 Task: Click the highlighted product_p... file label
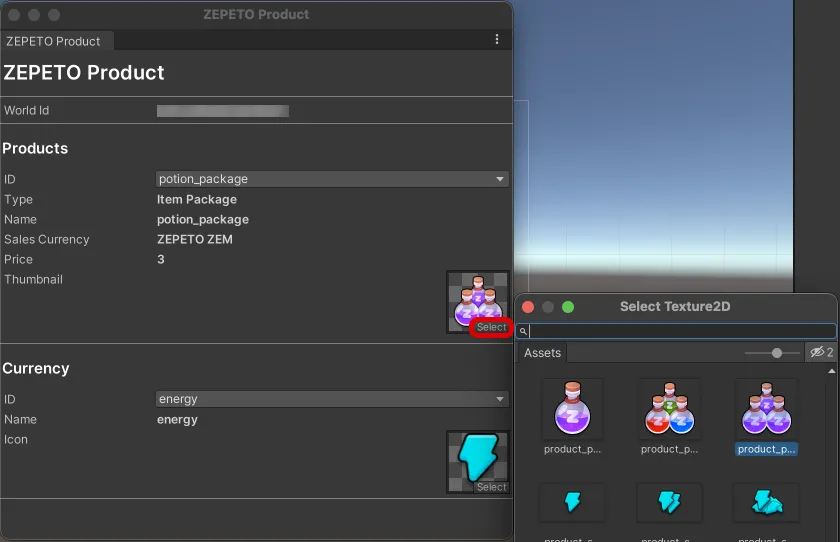[x=766, y=449]
